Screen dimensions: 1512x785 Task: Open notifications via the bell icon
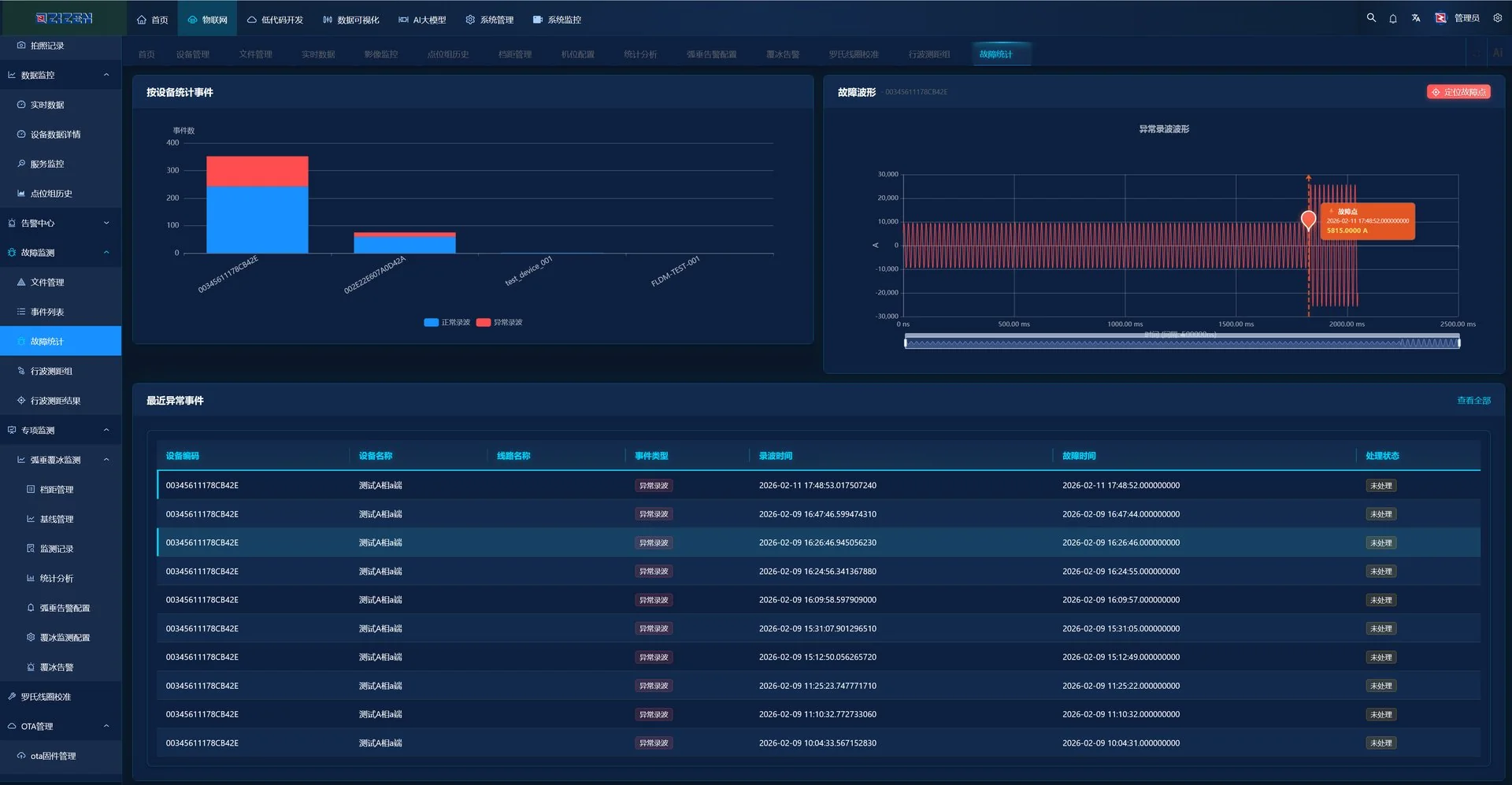(1393, 18)
